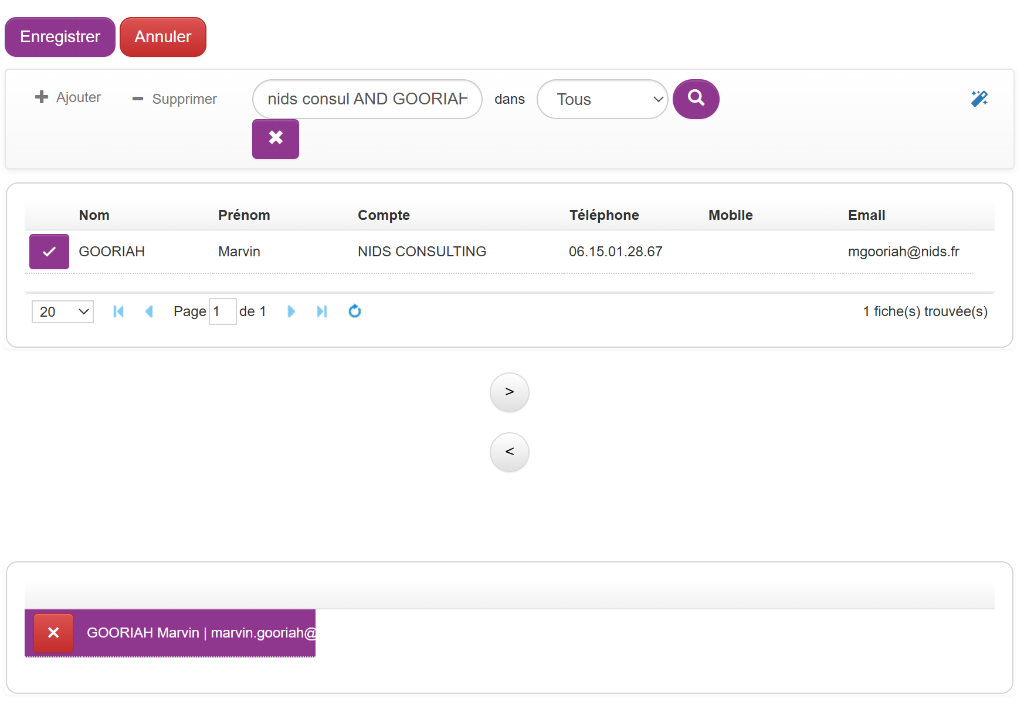
Task: Sort by the Nom column header
Action: click(x=94, y=215)
